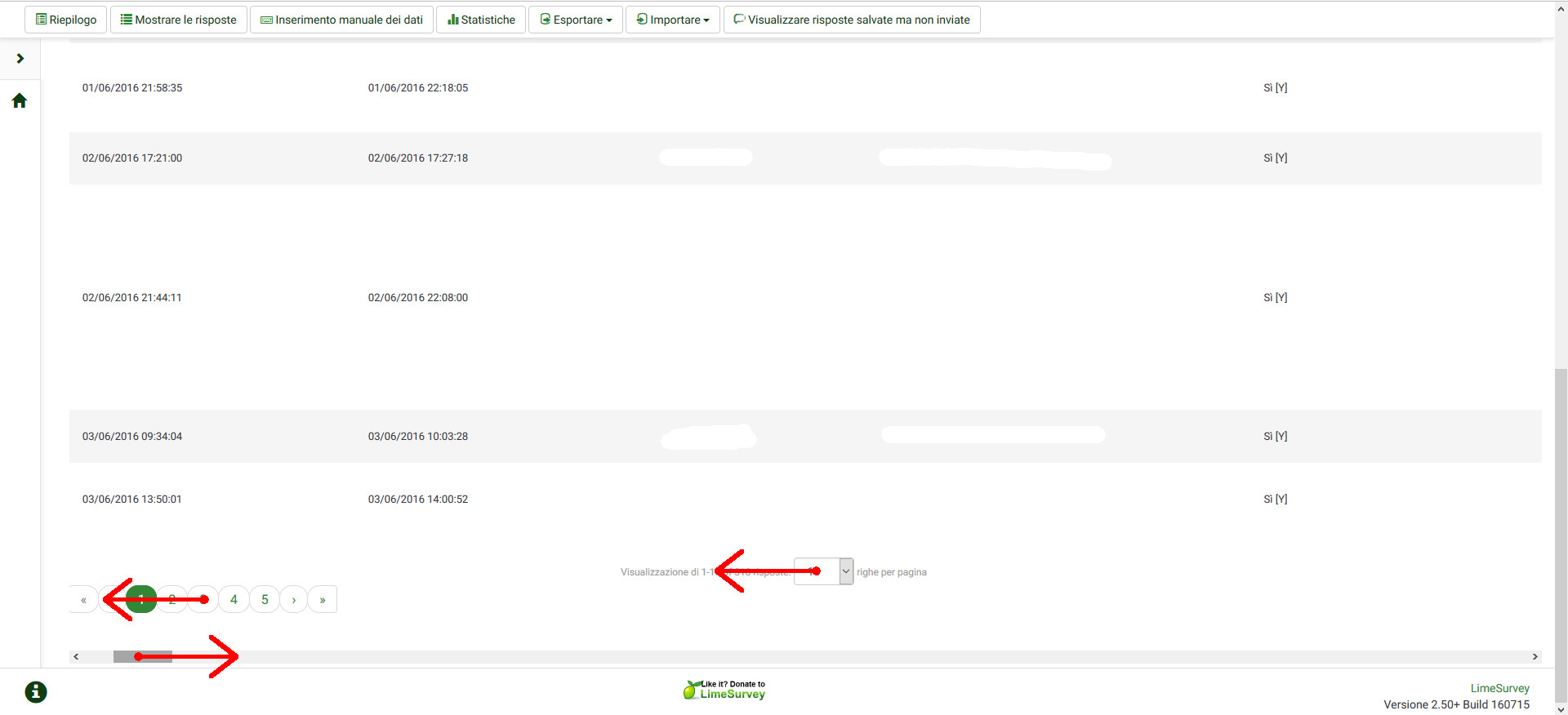
Task: Open the Statistiche page
Action: tap(481, 20)
